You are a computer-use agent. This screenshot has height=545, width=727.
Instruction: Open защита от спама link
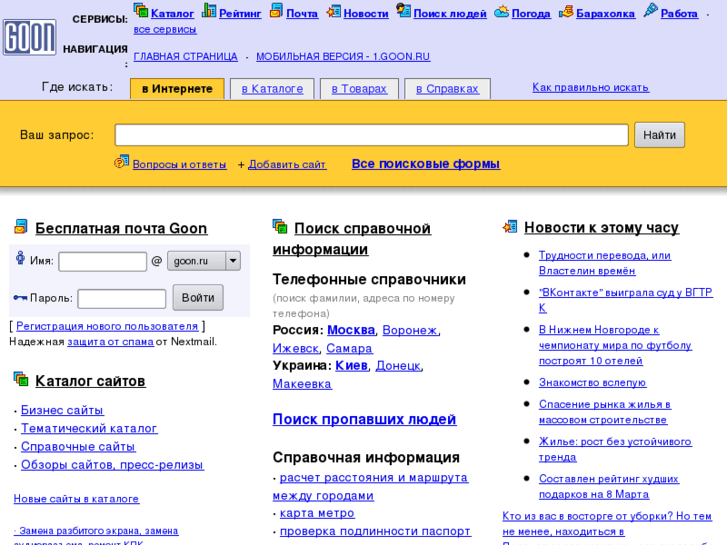point(110,342)
